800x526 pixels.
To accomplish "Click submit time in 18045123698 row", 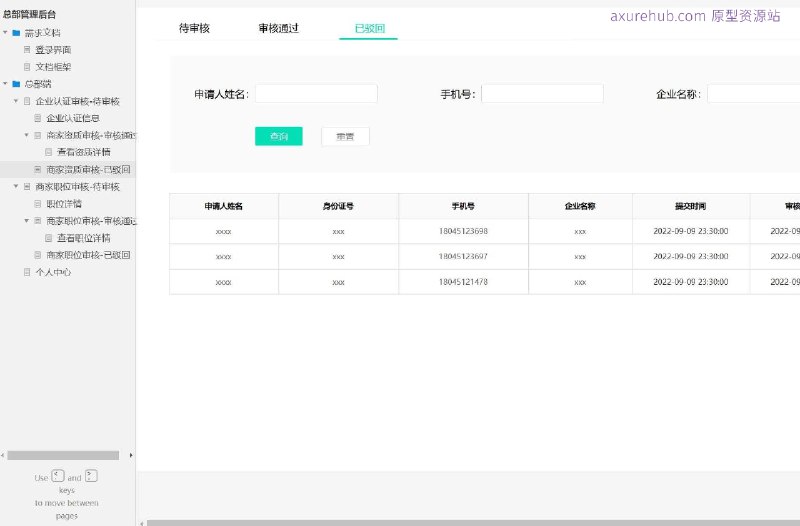I will click(690, 231).
